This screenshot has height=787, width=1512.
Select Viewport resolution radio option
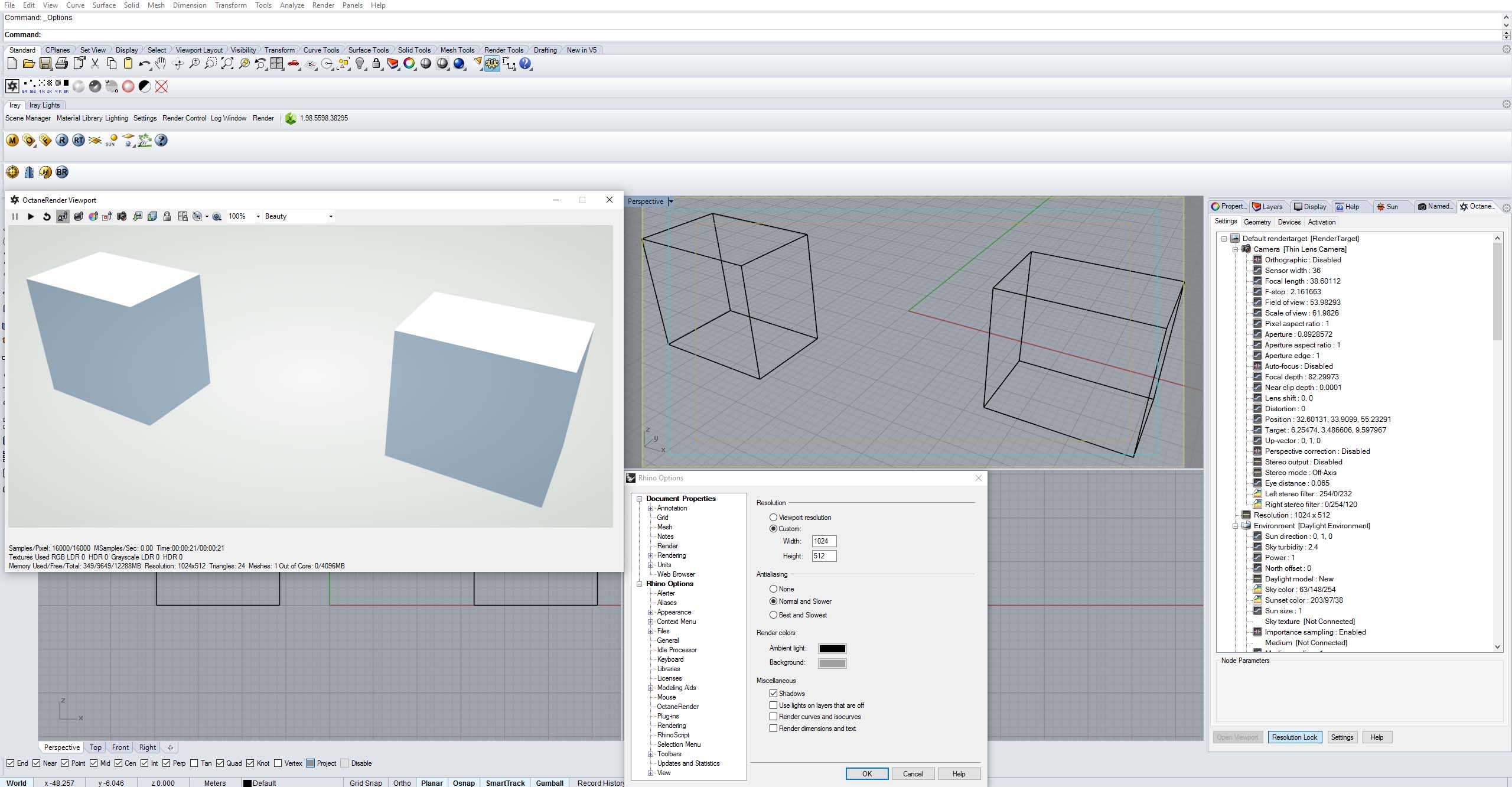(773, 518)
